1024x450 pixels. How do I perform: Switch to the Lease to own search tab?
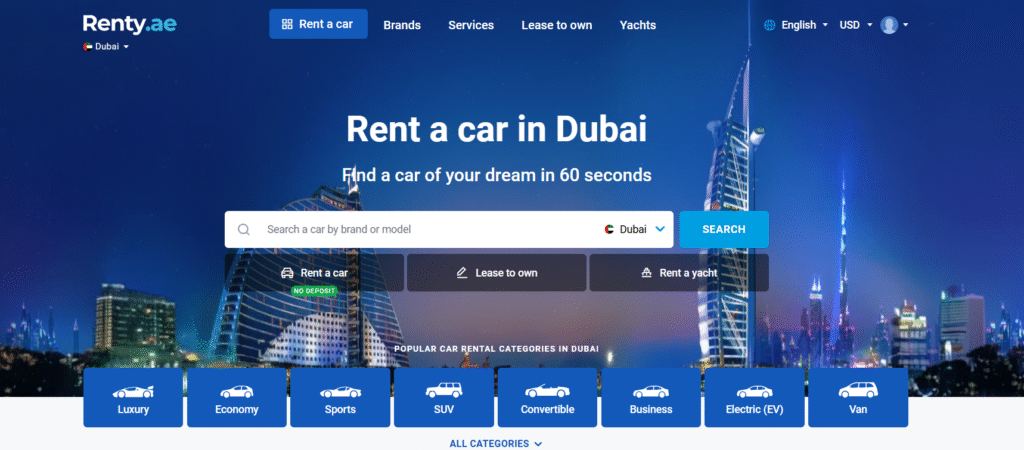[x=496, y=273]
